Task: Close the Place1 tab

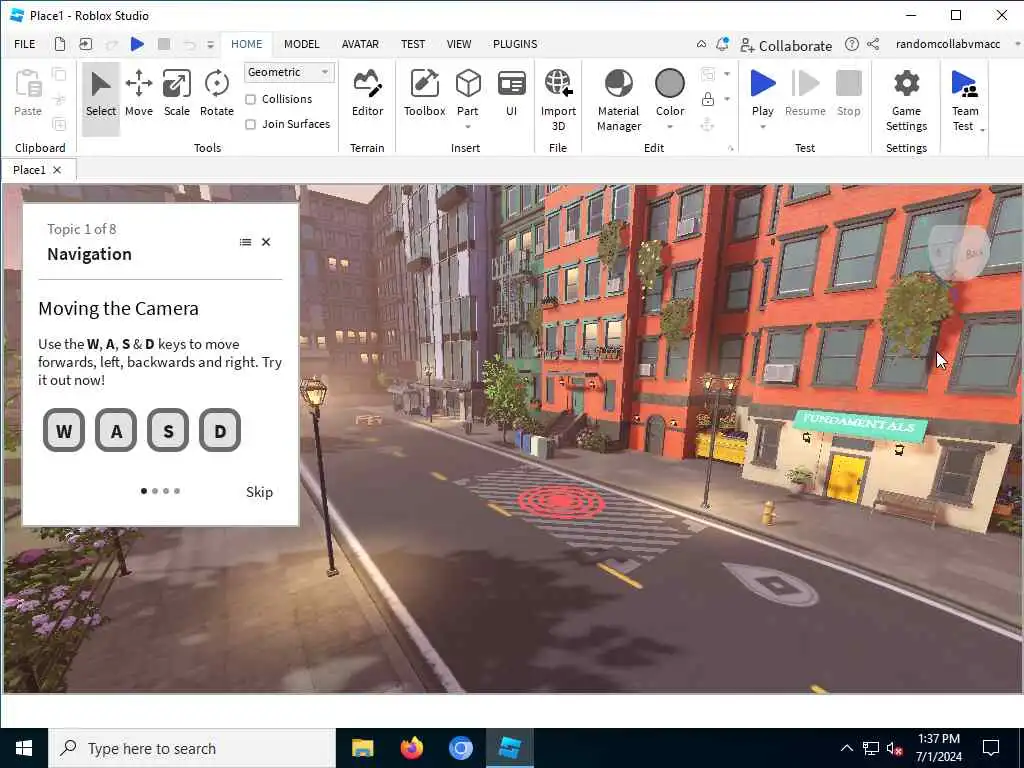Action: coord(57,170)
